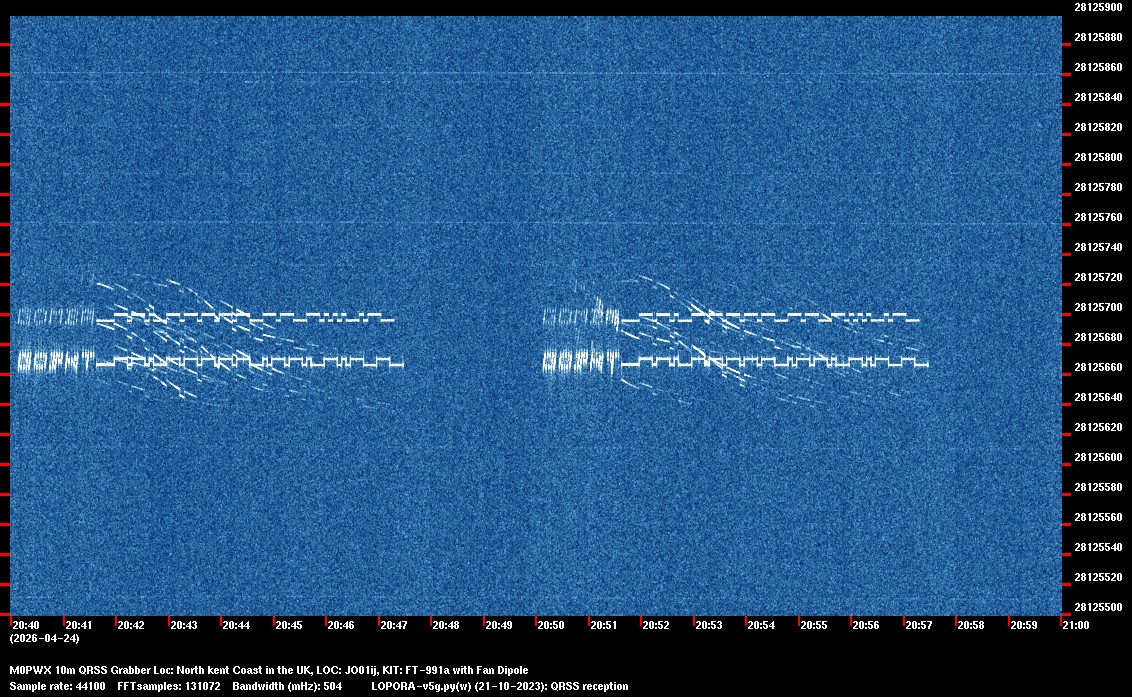Image resolution: width=1132 pixels, height=697 pixels.
Task: Select the 28125760 frequency label
Action: pyautogui.click(x=1097, y=217)
